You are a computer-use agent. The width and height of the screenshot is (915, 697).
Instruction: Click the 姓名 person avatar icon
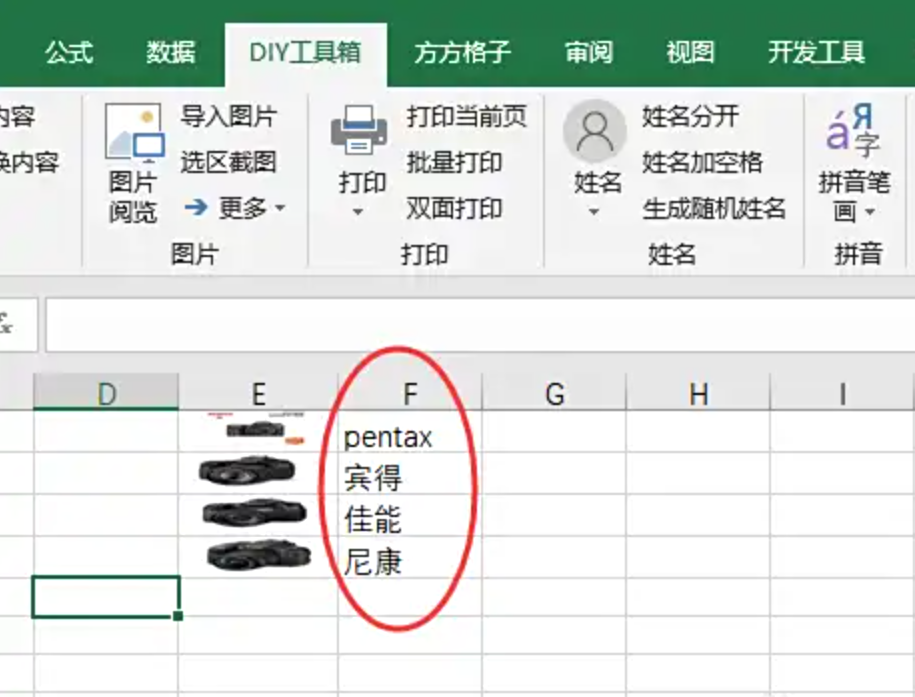[595, 131]
